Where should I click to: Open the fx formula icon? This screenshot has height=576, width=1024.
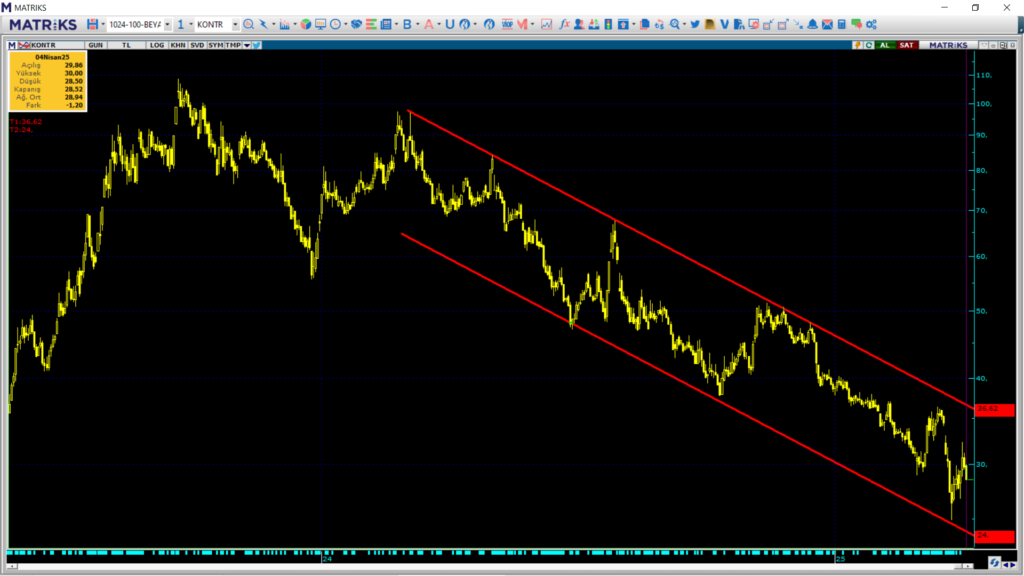[564, 24]
